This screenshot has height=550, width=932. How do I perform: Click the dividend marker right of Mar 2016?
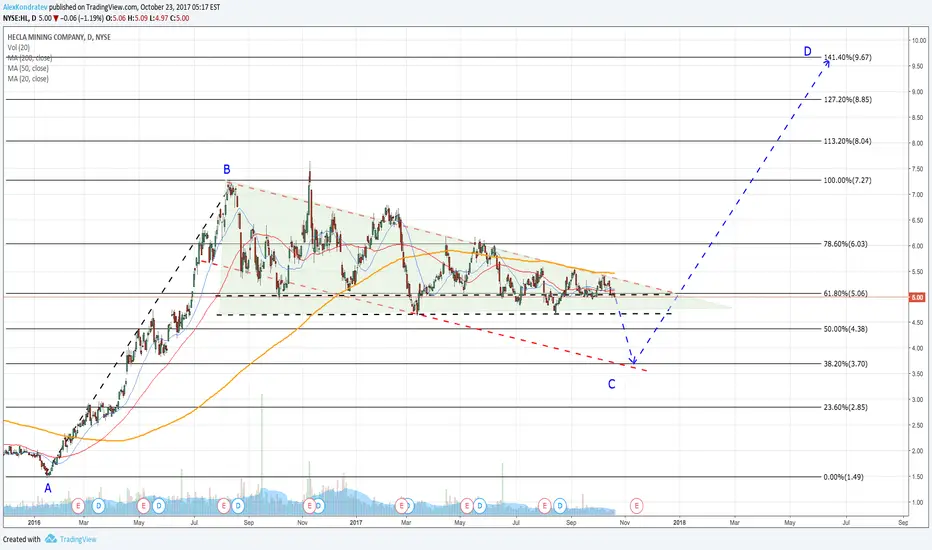[x=98, y=506]
